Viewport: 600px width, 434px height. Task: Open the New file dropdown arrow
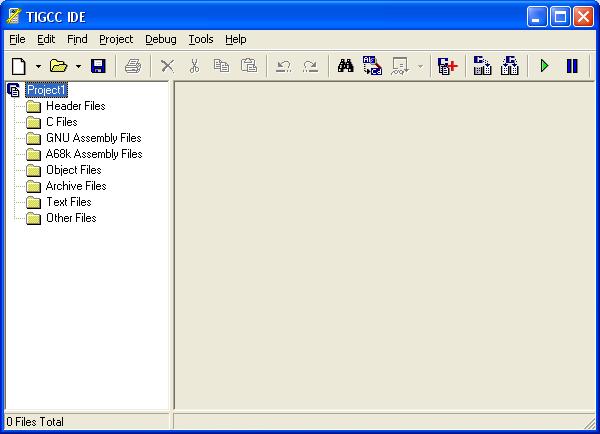(38, 66)
